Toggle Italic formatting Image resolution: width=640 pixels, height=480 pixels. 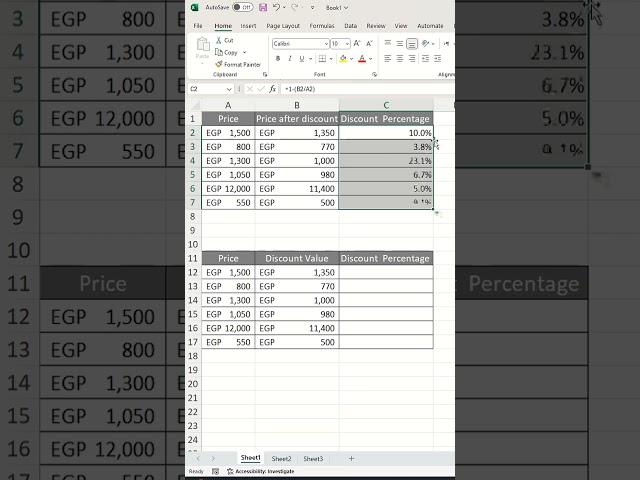289,59
